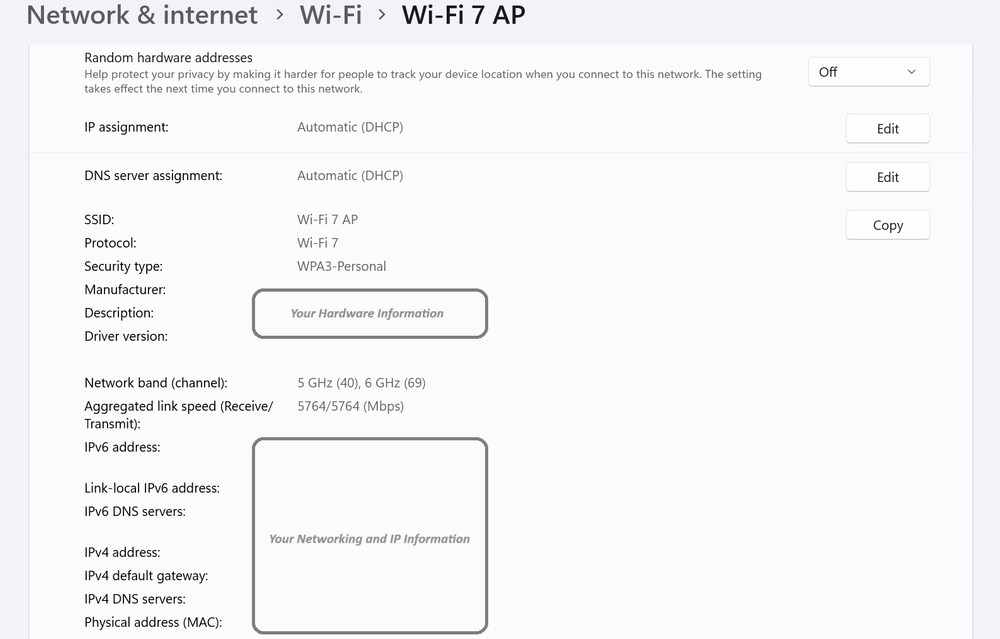The width and height of the screenshot is (1000, 639).
Task: Click the Protocol value Wi-Fi 7
Action: click(x=318, y=243)
